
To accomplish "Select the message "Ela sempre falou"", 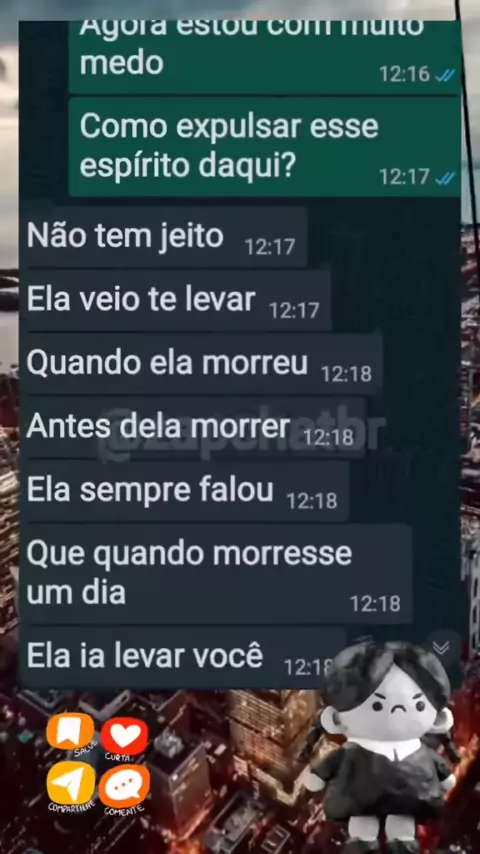I will pos(184,490).
